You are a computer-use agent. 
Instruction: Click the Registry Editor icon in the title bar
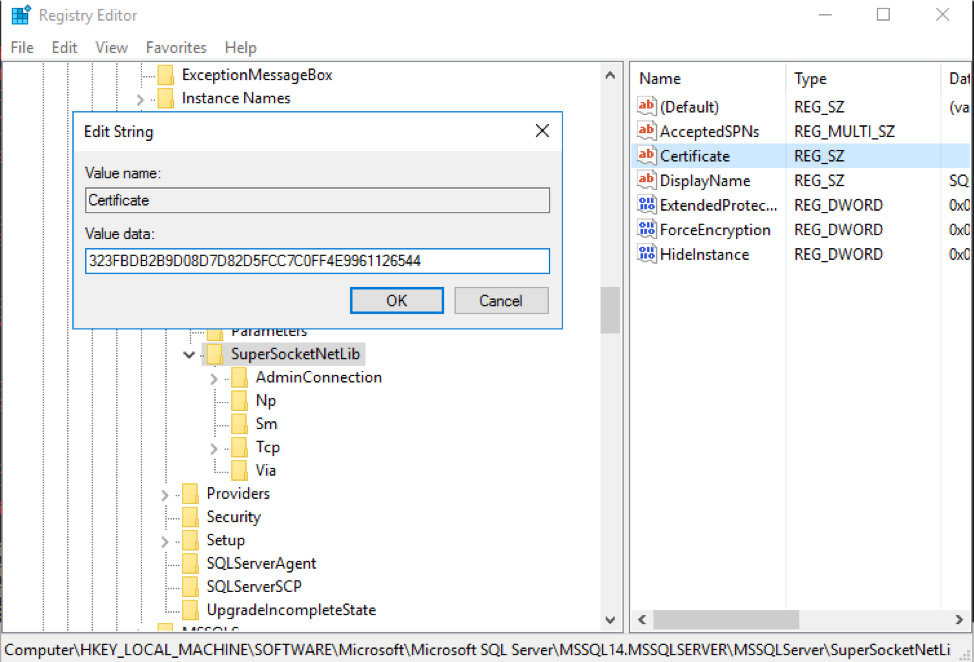click(x=20, y=14)
